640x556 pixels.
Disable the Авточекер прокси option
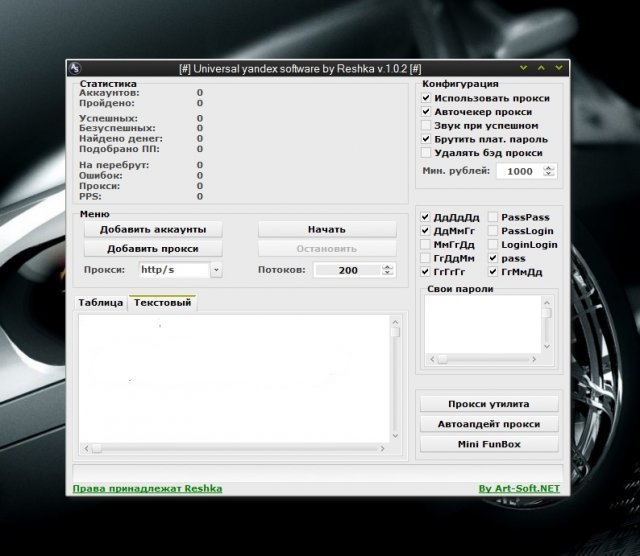[426, 111]
